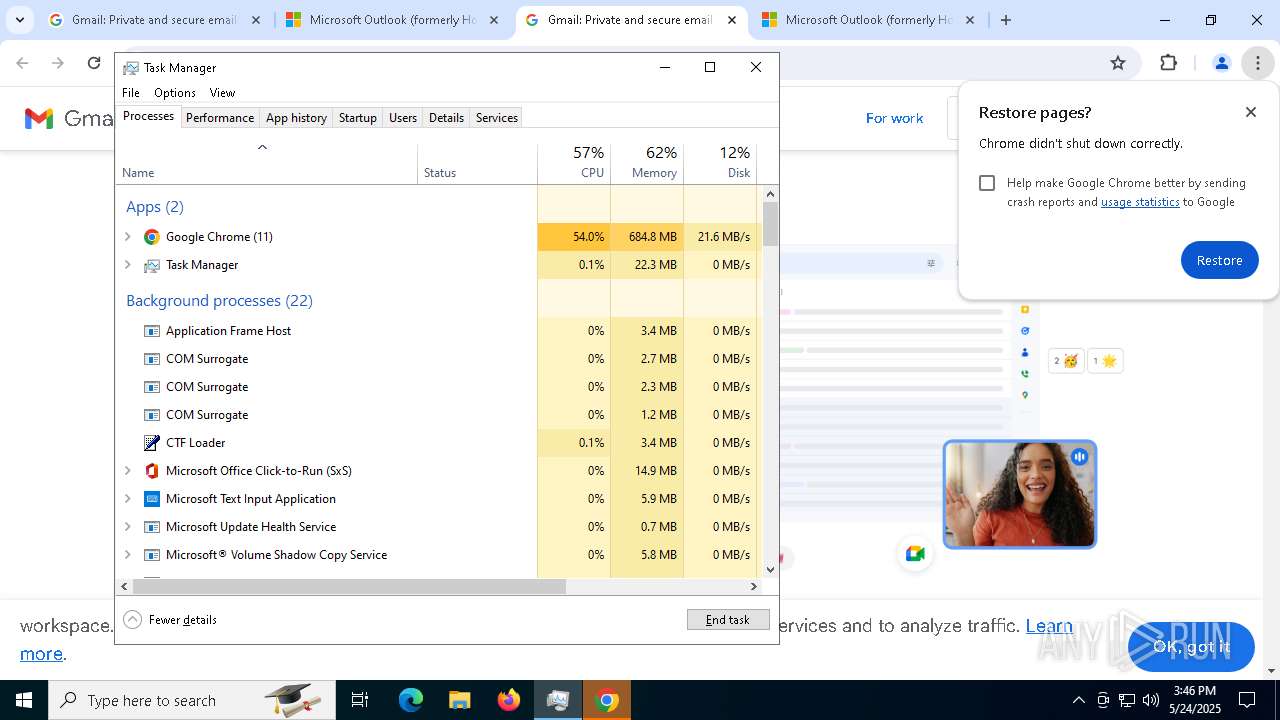Show hidden system tray icons
The image size is (1280, 720).
(x=1078, y=700)
